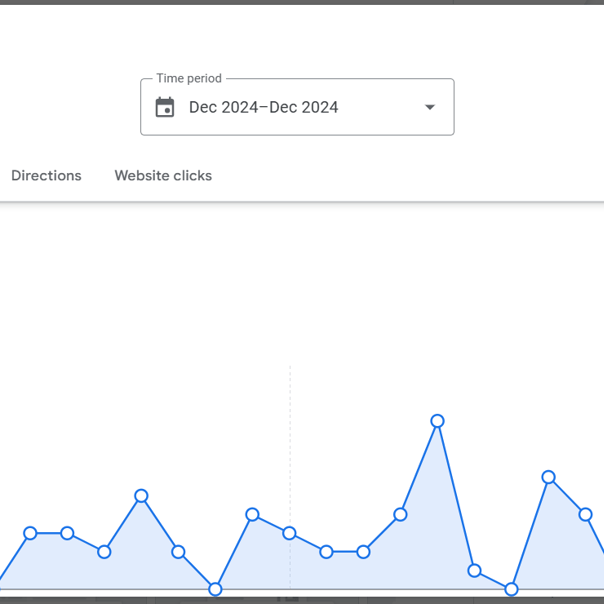This screenshot has height=604, width=604.
Task: Select the second-tallest peak data point
Action: pyautogui.click(x=549, y=477)
